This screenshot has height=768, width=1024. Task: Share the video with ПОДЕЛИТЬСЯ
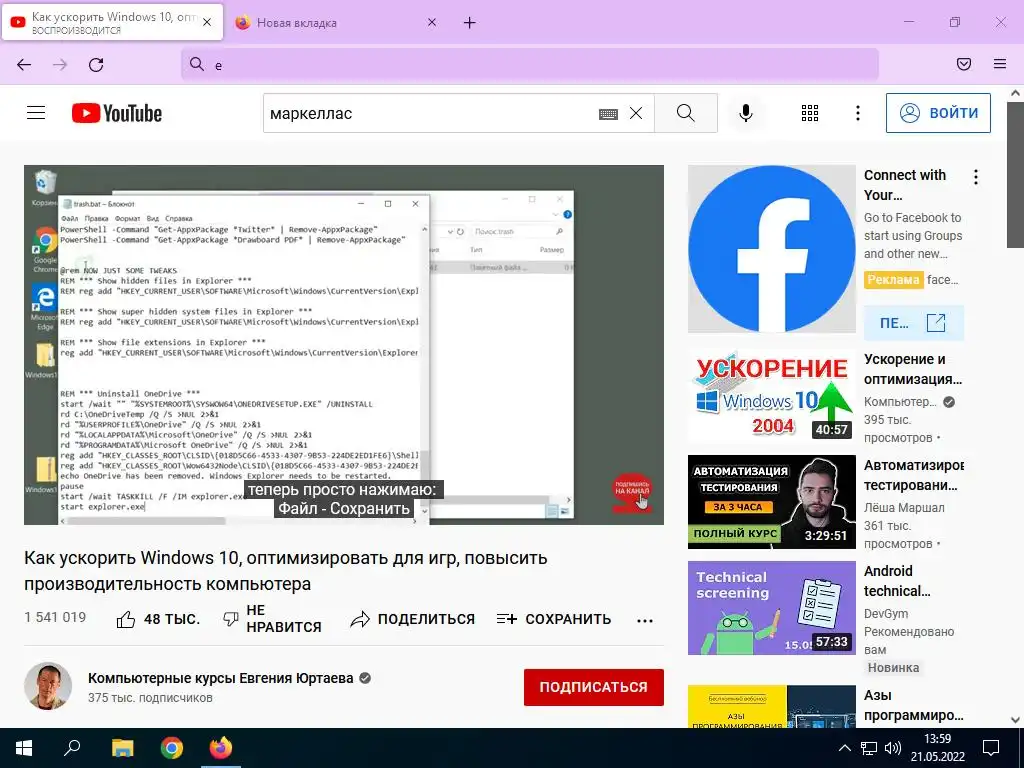coord(412,619)
